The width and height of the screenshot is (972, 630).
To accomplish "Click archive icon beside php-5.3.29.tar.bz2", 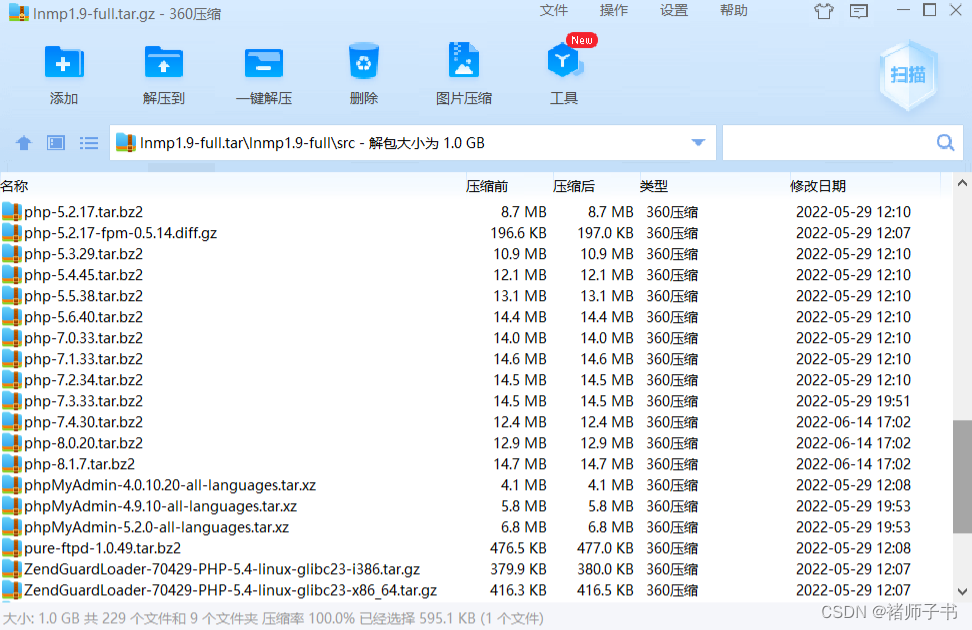I will pyautogui.click(x=11, y=254).
